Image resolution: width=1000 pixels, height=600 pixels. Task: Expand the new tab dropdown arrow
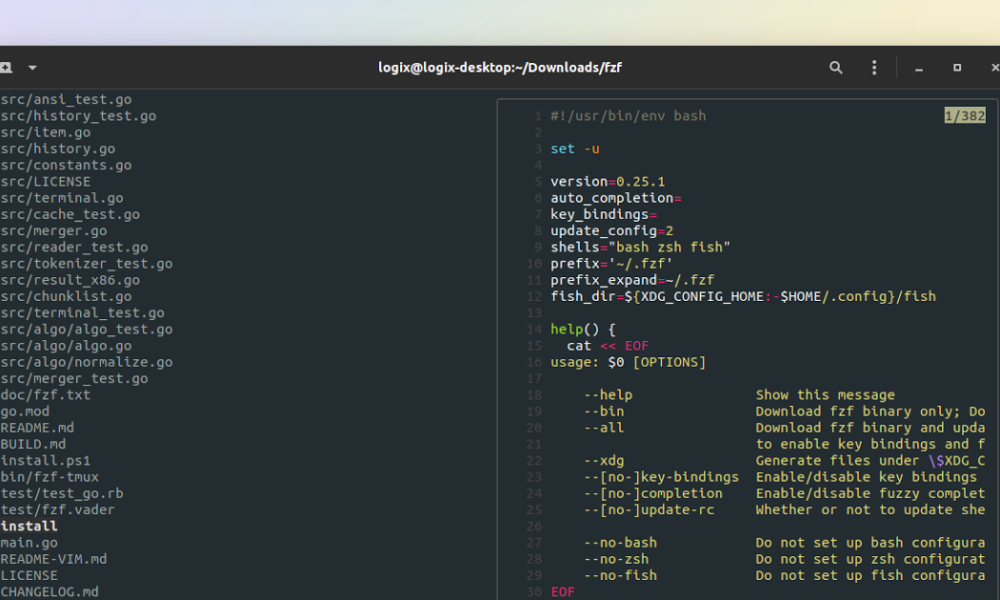[33, 68]
